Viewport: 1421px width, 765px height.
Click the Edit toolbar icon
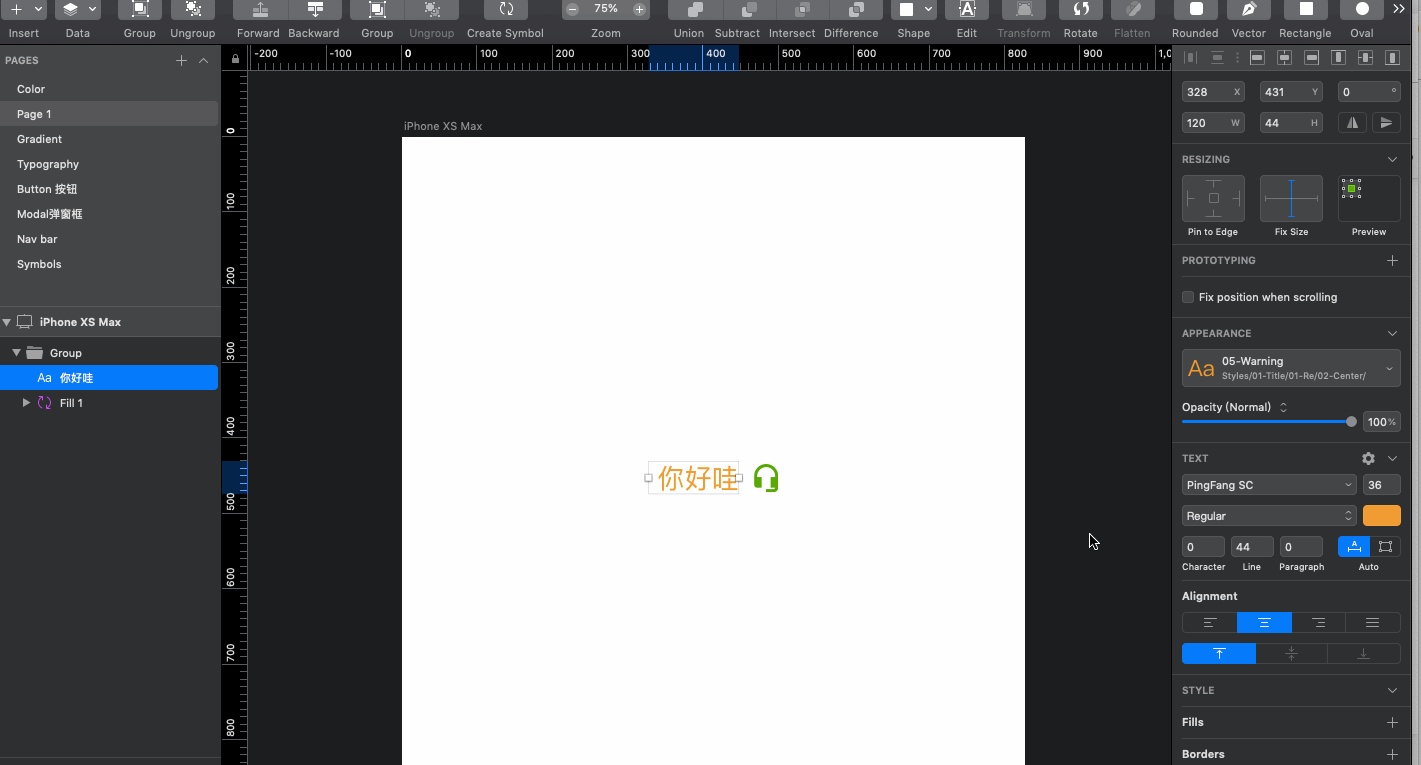[967, 10]
